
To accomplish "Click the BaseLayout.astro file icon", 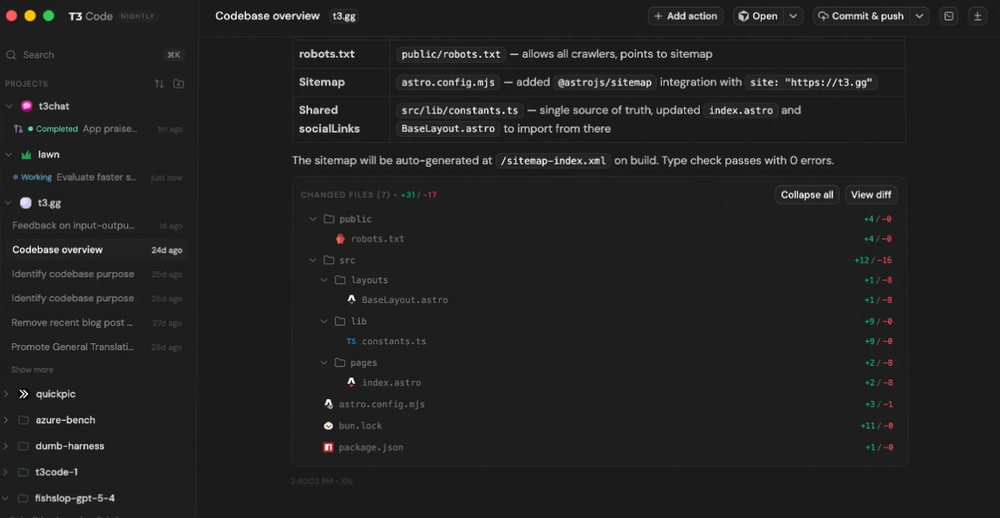I will [351, 300].
